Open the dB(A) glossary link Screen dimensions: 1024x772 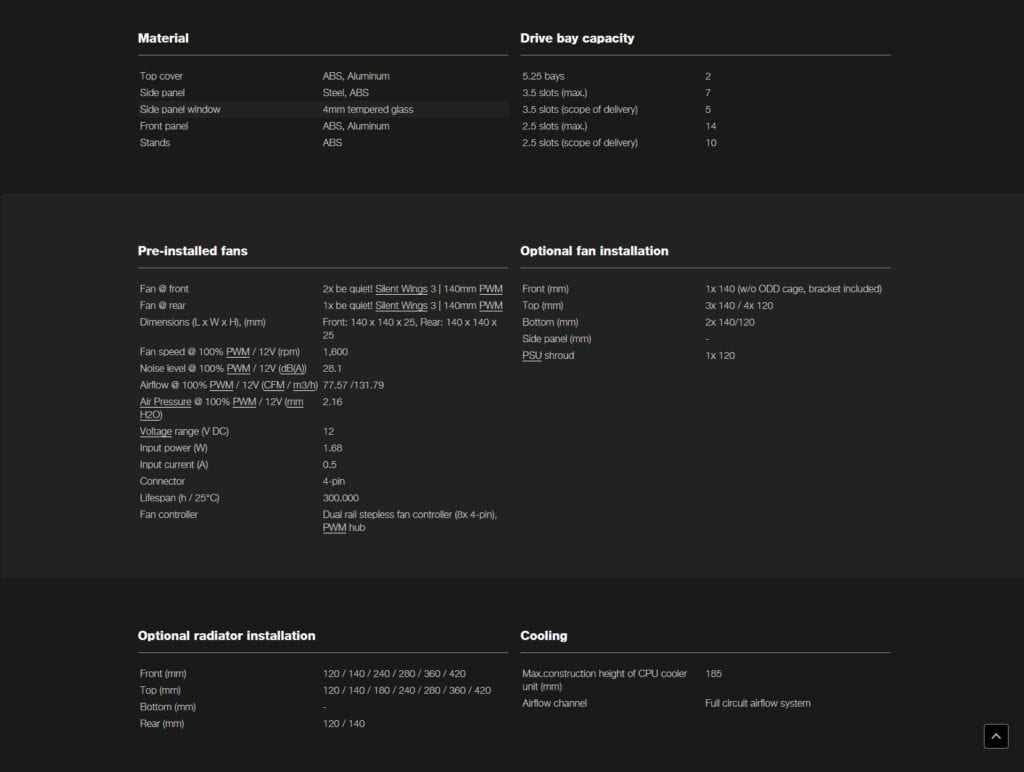292,369
